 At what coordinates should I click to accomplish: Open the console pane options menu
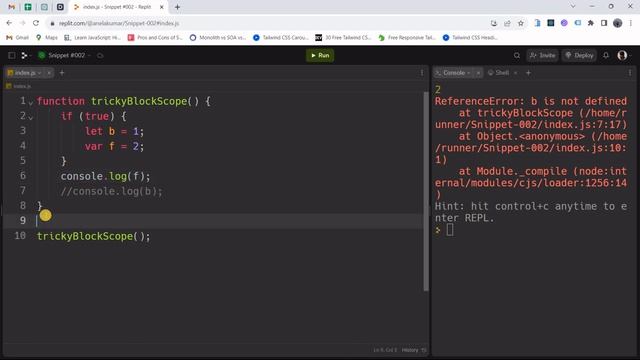tap(630, 73)
